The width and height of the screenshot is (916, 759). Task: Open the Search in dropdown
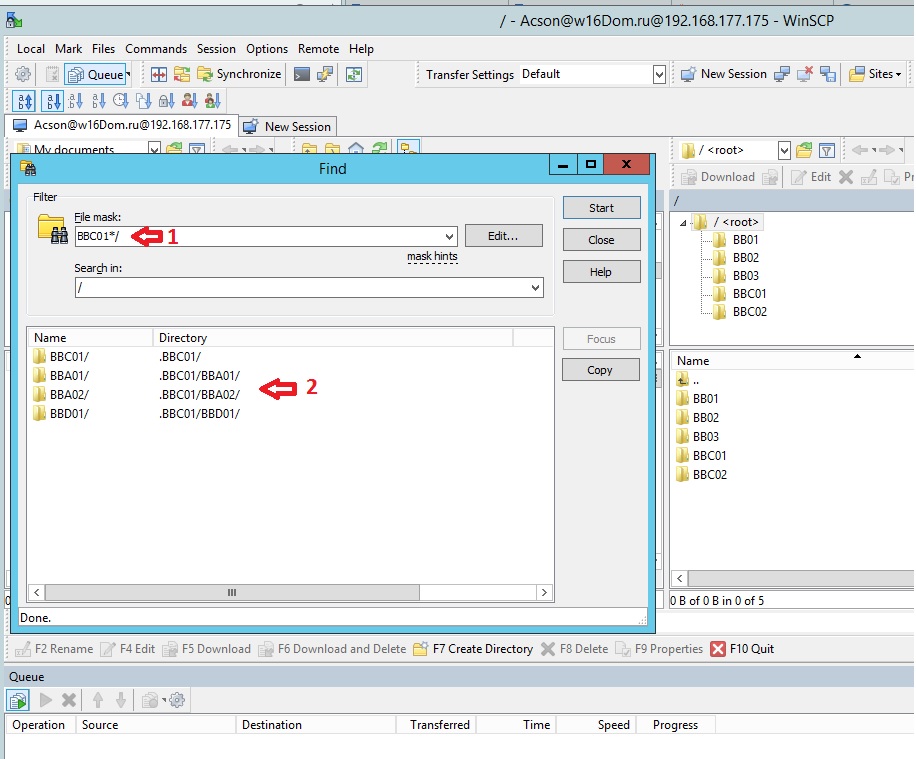(534, 288)
